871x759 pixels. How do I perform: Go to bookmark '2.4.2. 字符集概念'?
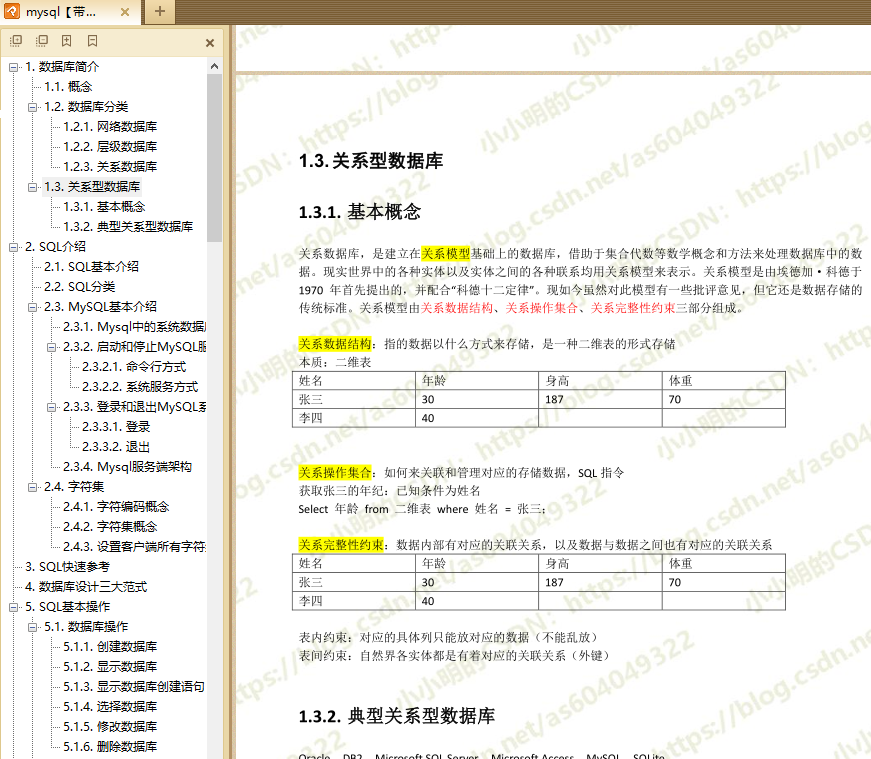click(110, 527)
